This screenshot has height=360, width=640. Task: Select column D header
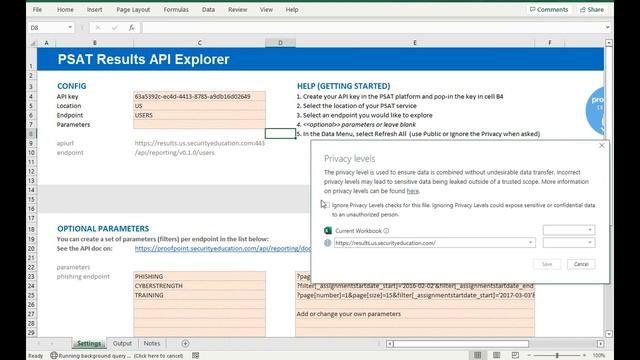pyautogui.click(x=280, y=42)
